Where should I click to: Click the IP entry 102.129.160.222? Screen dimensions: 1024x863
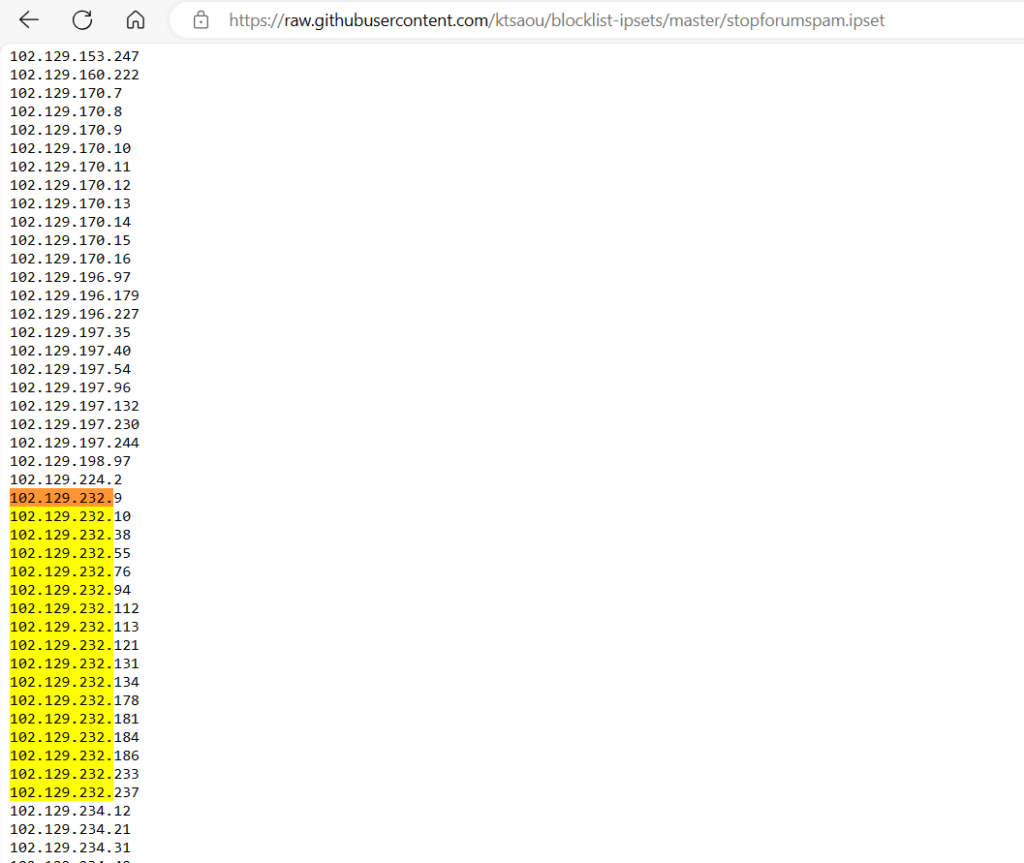(x=74, y=75)
